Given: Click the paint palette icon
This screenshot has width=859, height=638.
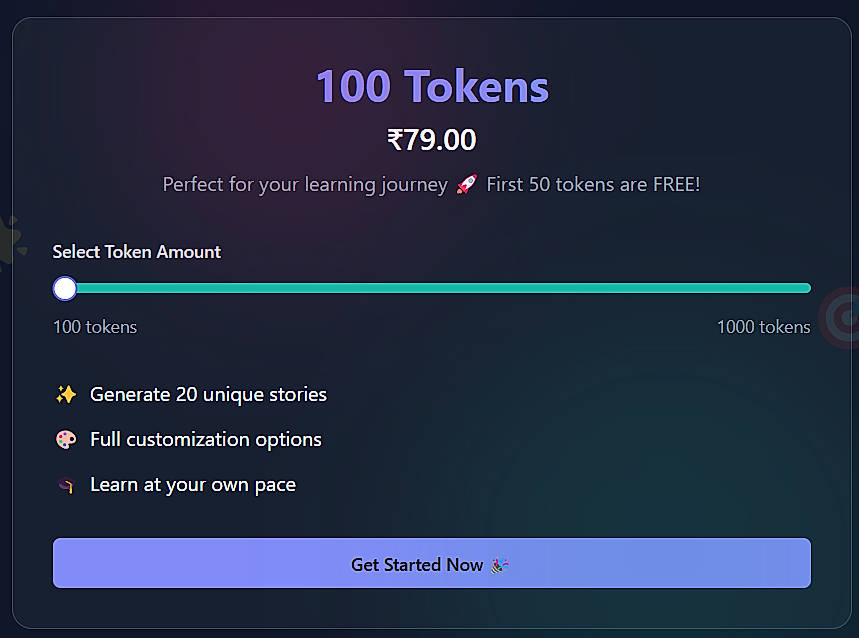Looking at the screenshot, I should (x=65, y=440).
